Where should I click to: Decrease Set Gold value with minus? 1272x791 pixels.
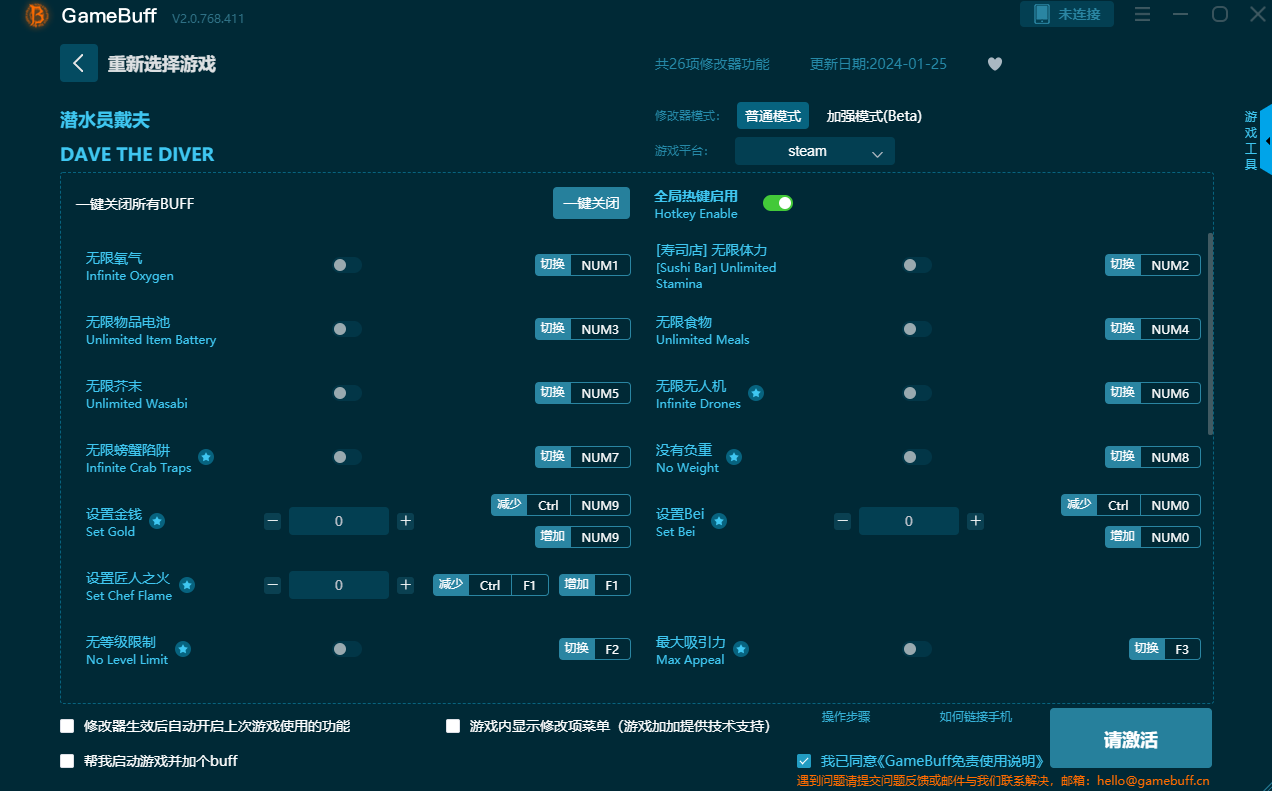pos(272,521)
